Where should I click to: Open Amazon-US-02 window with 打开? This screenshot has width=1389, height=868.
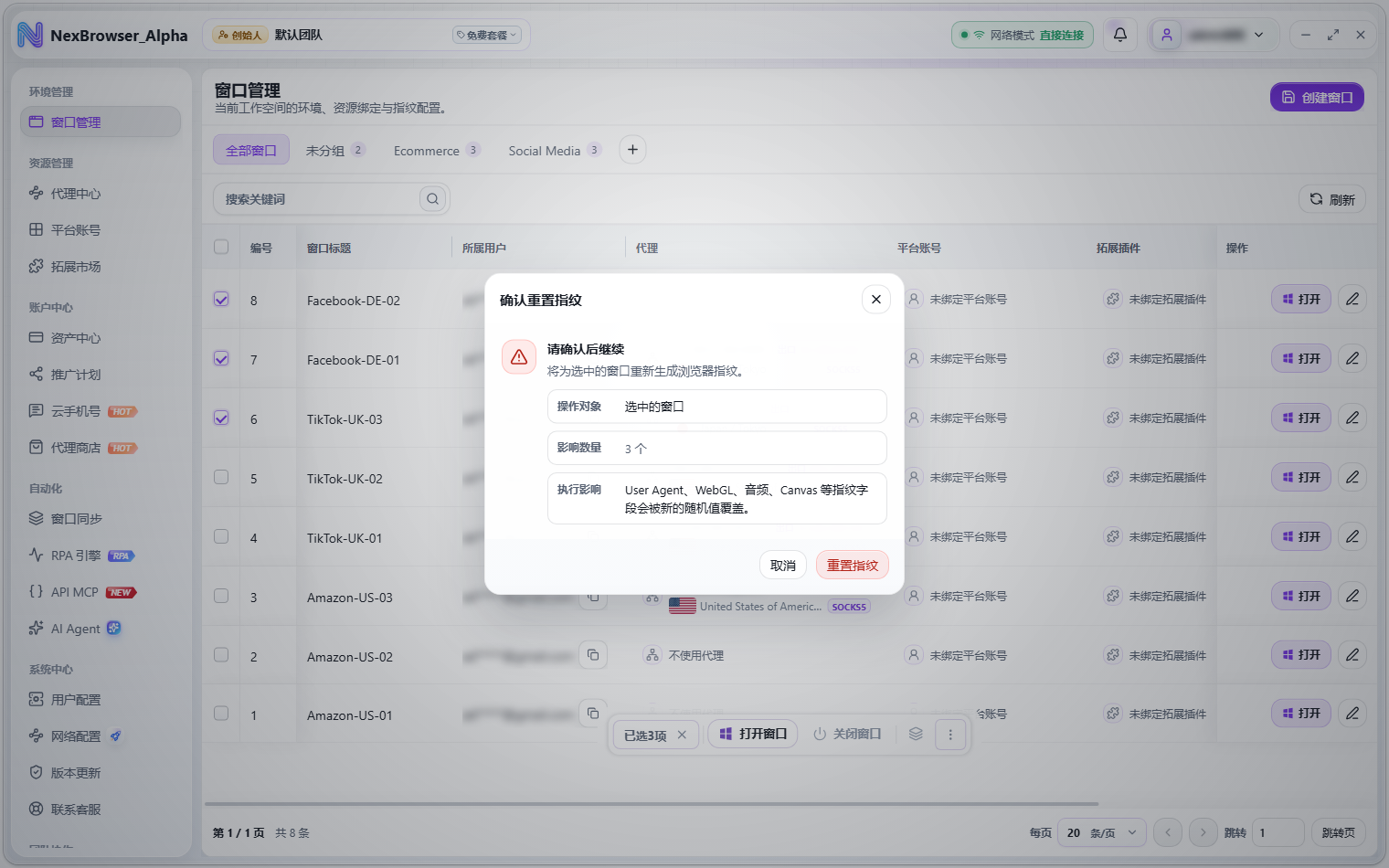click(x=1301, y=655)
